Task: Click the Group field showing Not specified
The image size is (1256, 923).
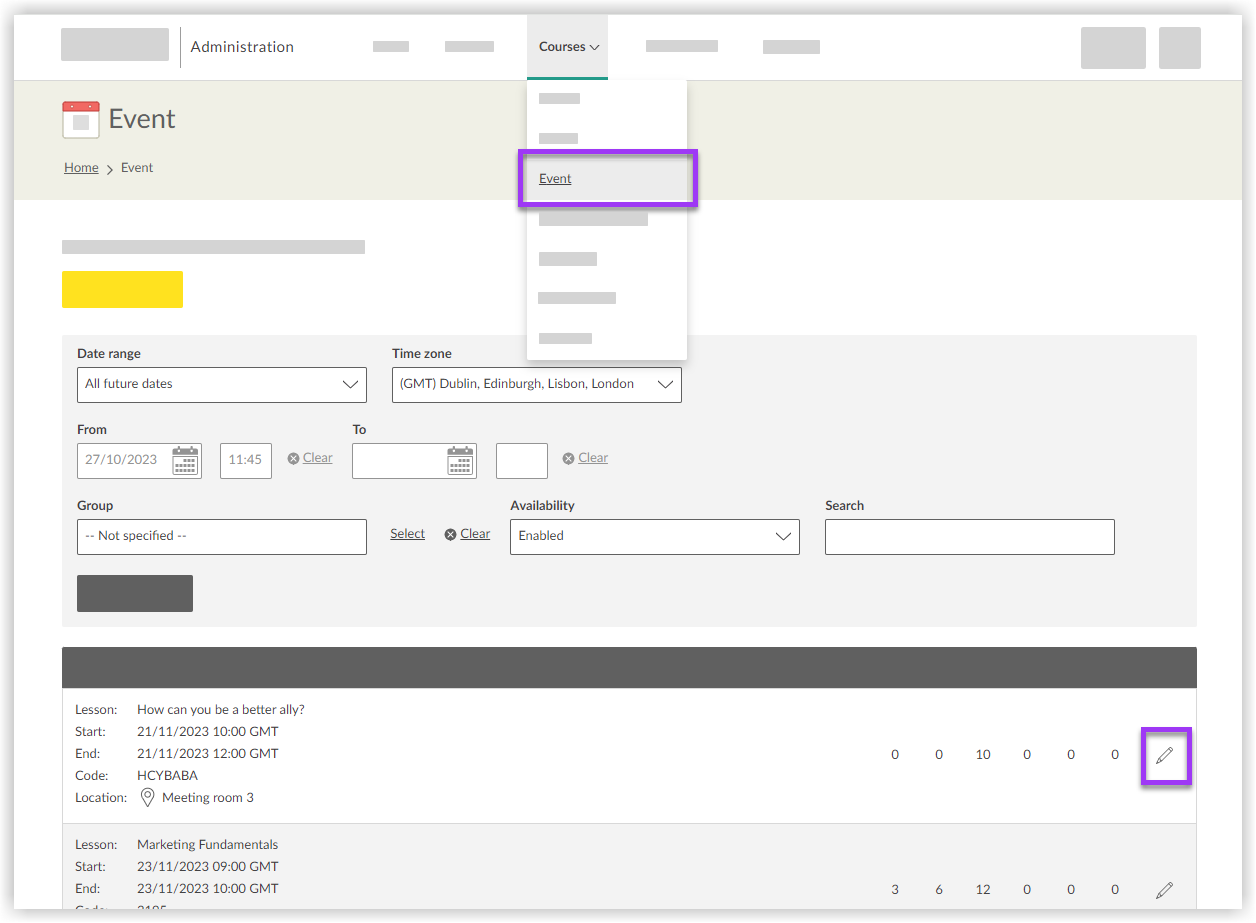Action: coord(221,537)
